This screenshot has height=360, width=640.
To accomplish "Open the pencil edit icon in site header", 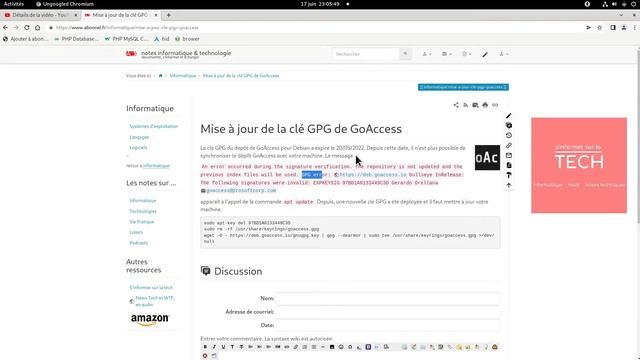I will click(485, 54).
